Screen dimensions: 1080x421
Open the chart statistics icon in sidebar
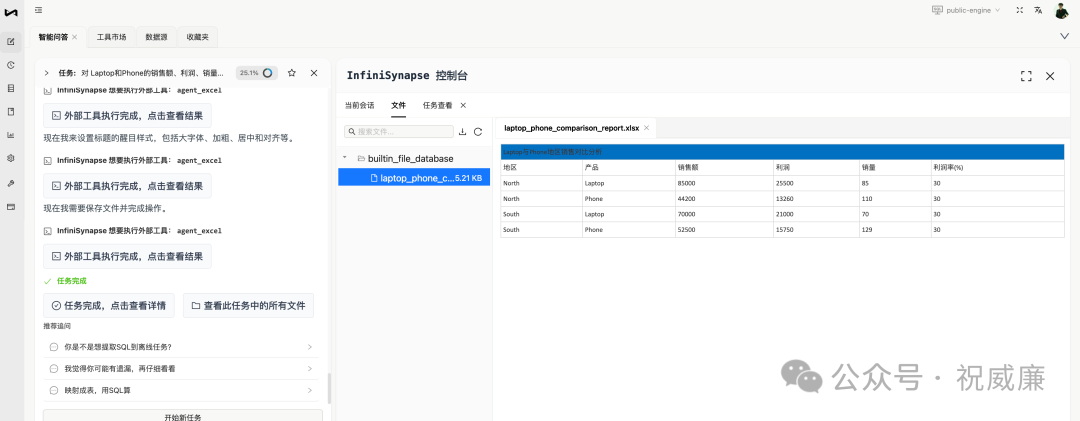[11, 135]
